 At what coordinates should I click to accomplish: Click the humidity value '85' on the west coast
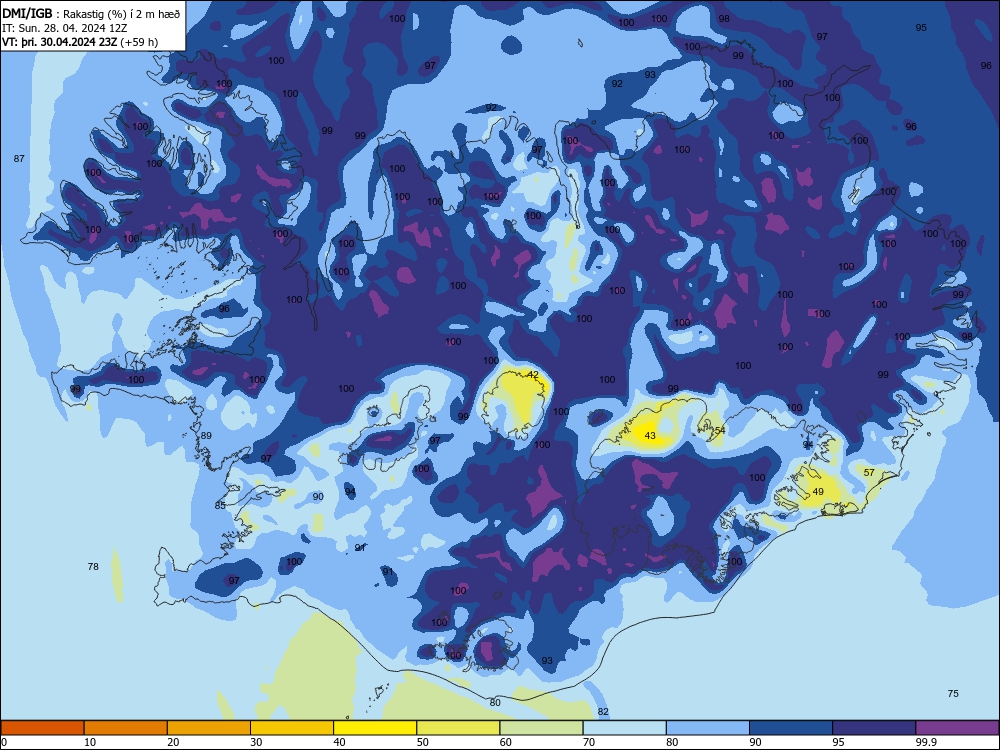pos(220,506)
